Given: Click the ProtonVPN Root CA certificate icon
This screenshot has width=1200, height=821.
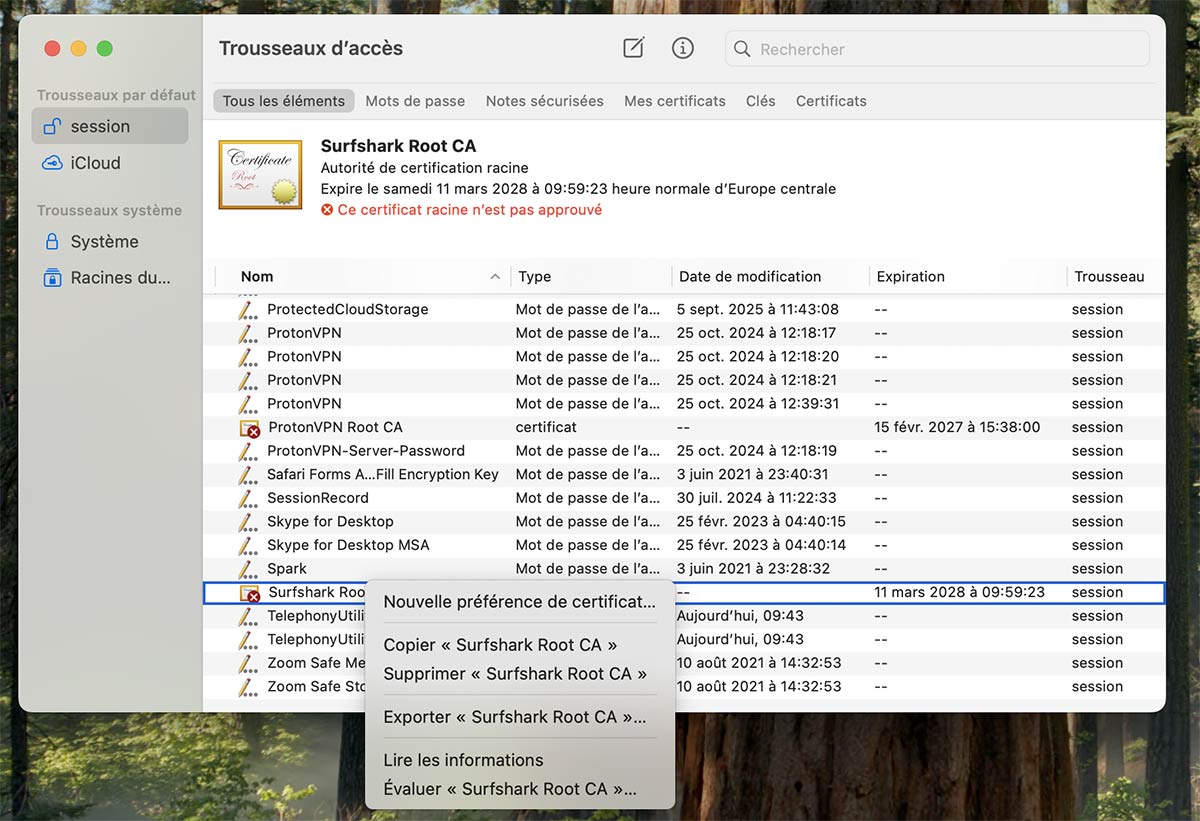Looking at the screenshot, I should (x=249, y=428).
